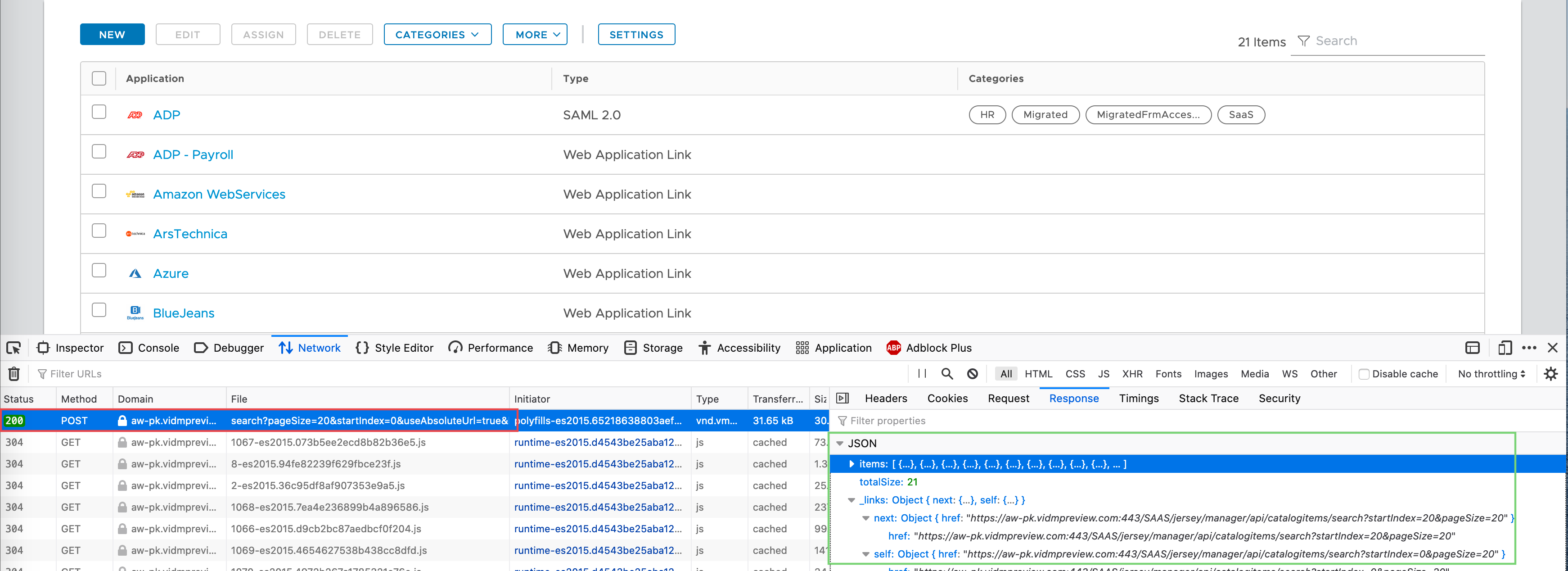Screen dimensions: 1568x571
Task: Click the ADP application logo icon
Action: tap(135, 115)
